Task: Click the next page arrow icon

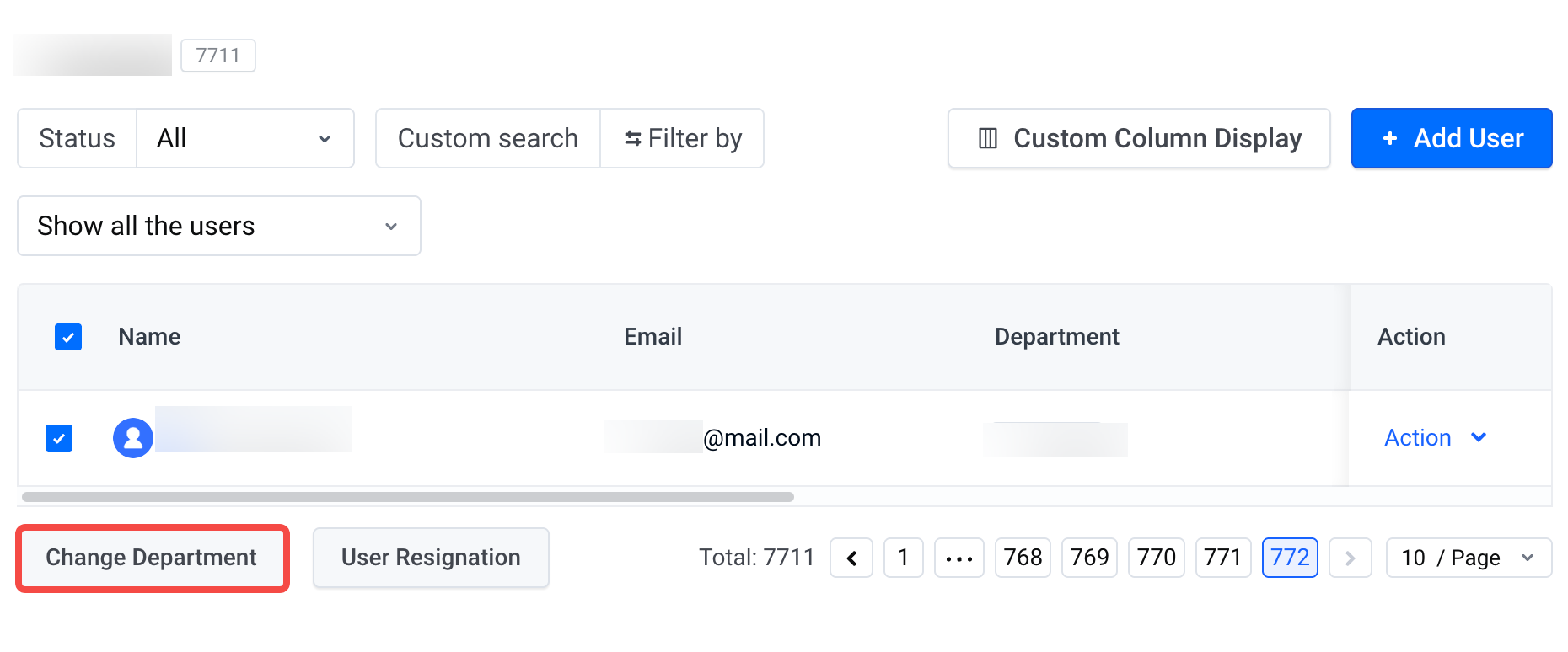Action: (1350, 558)
